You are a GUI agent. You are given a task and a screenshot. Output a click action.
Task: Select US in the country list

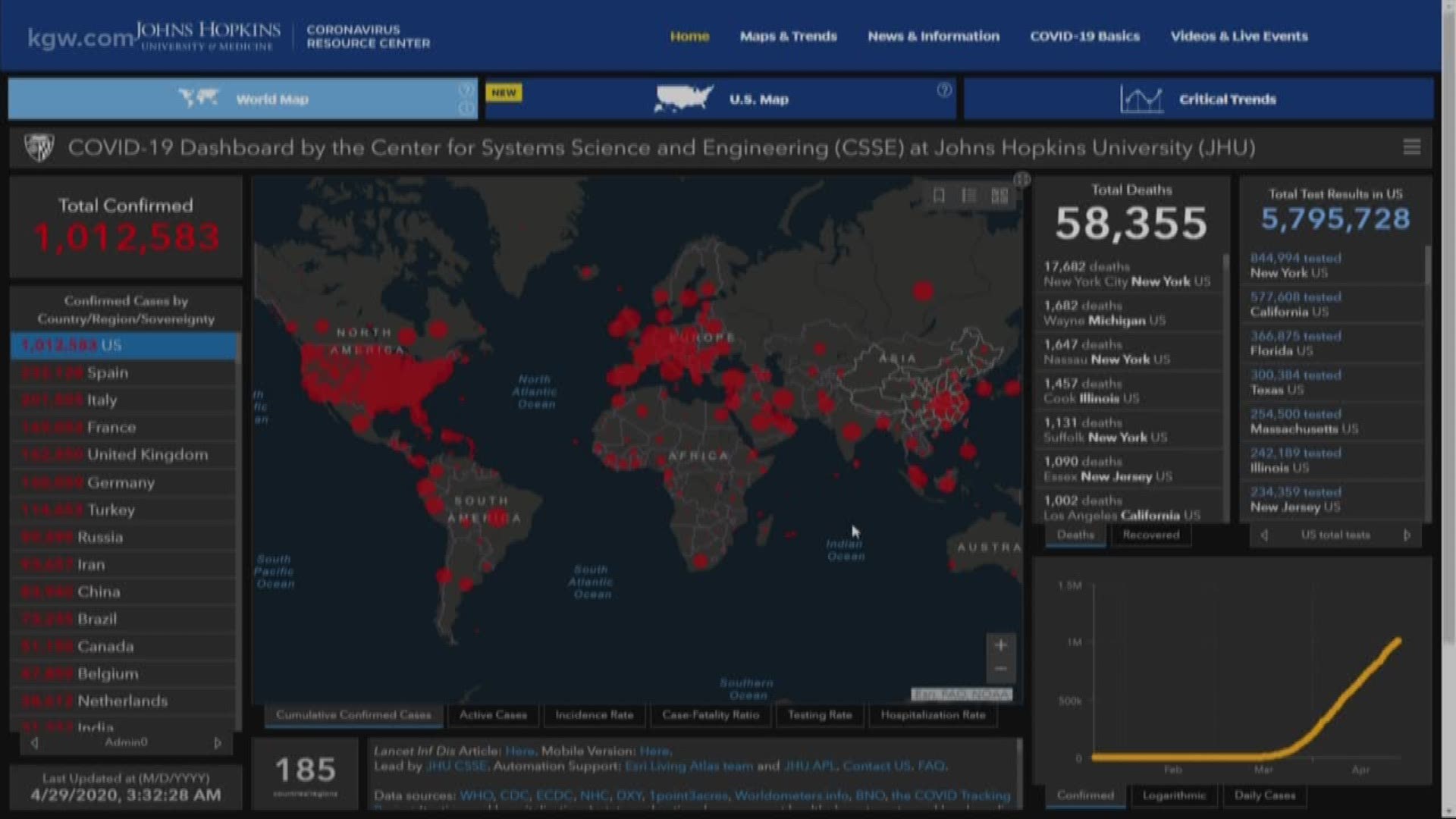[x=123, y=346]
